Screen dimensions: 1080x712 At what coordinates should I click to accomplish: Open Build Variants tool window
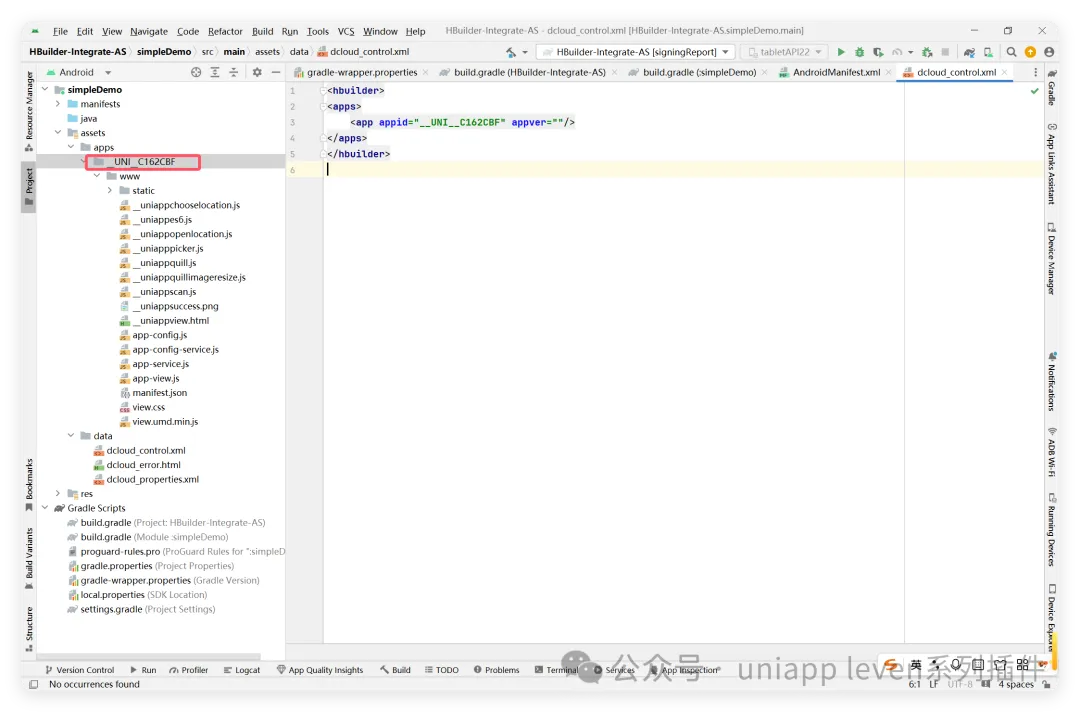tap(29, 558)
